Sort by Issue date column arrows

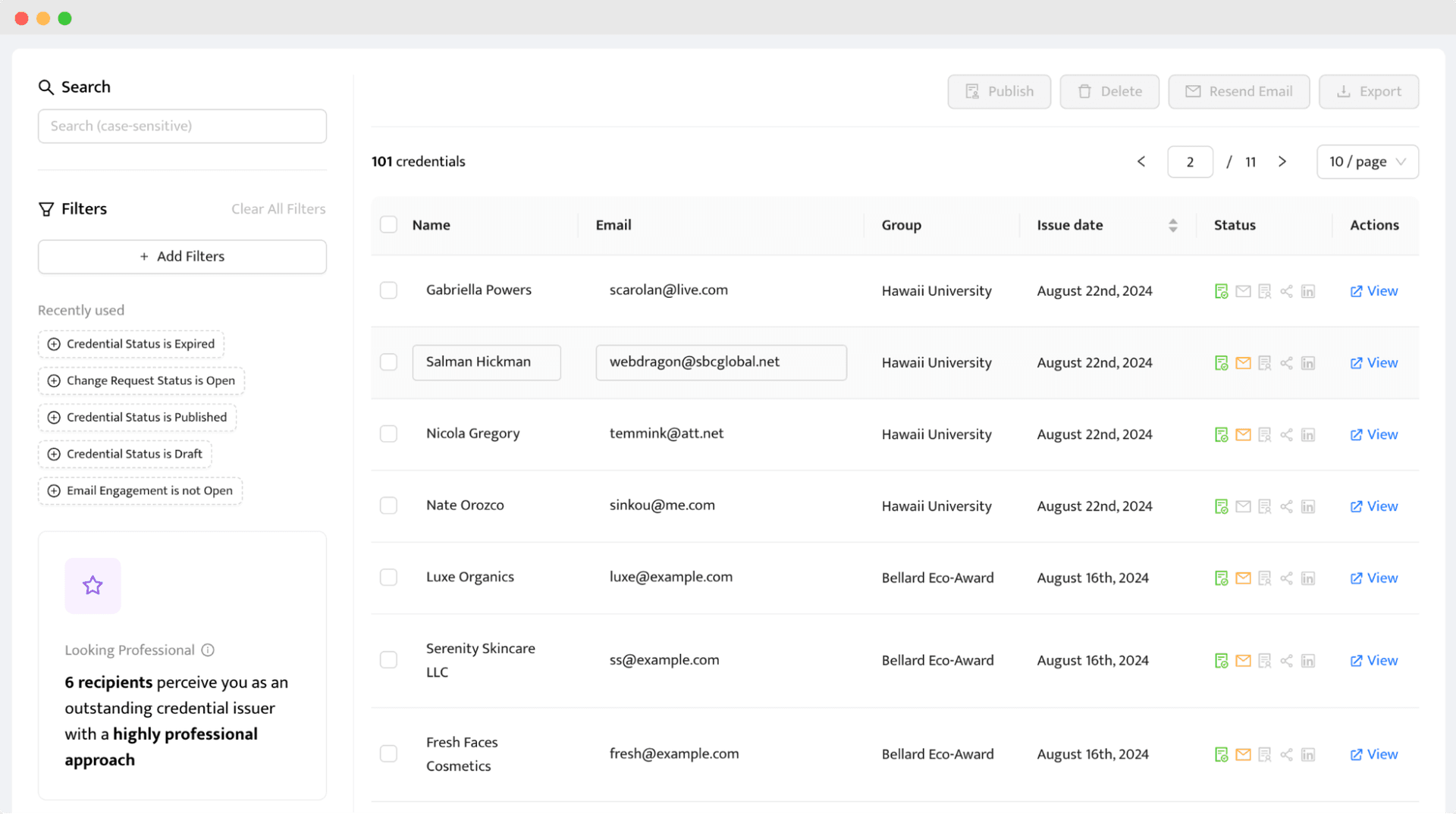click(1173, 225)
